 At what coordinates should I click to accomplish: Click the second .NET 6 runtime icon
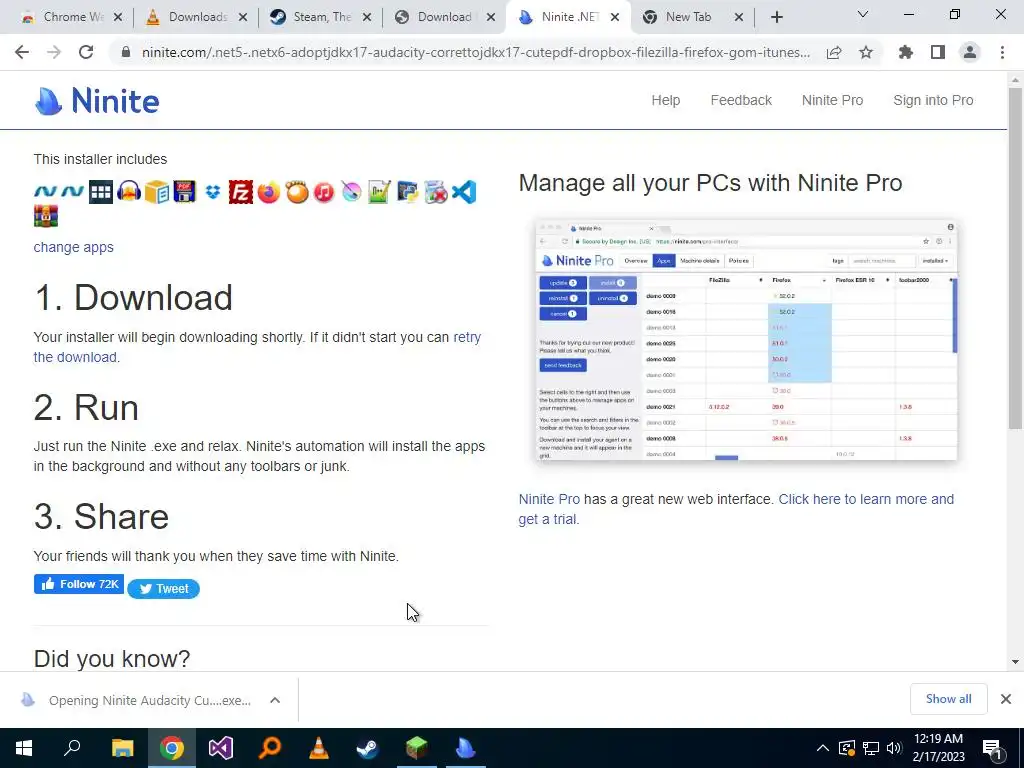(72, 191)
